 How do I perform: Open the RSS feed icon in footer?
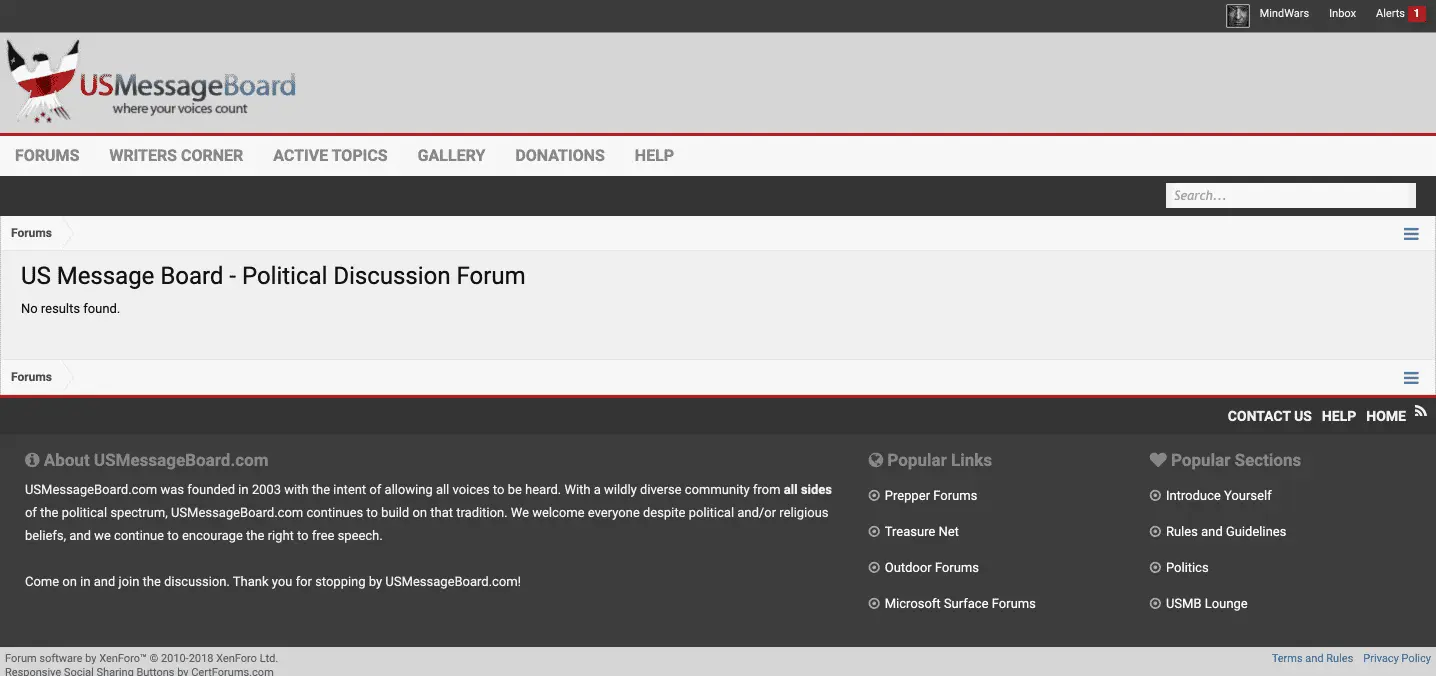[1420, 410]
